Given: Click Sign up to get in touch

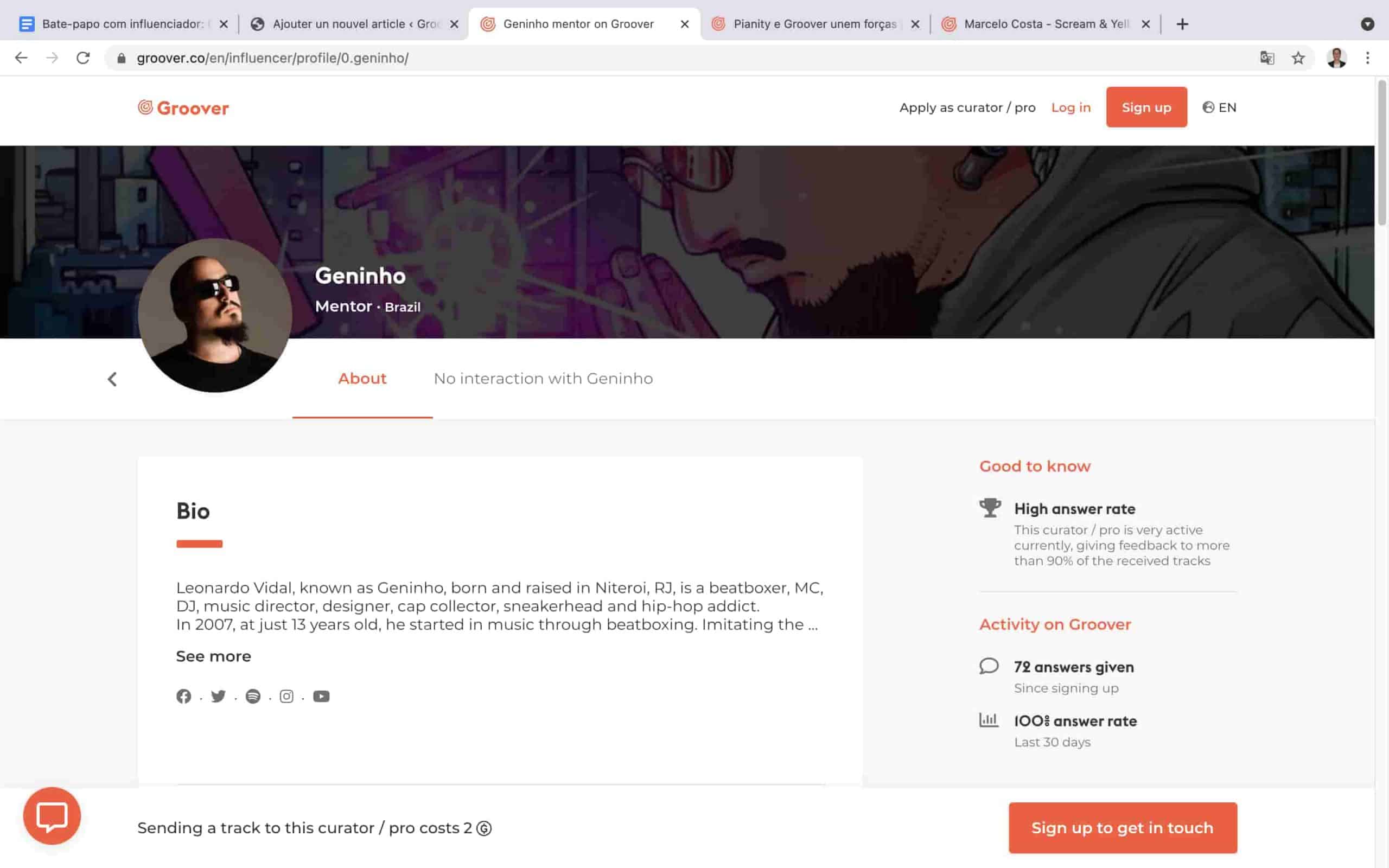Looking at the screenshot, I should coord(1123,828).
